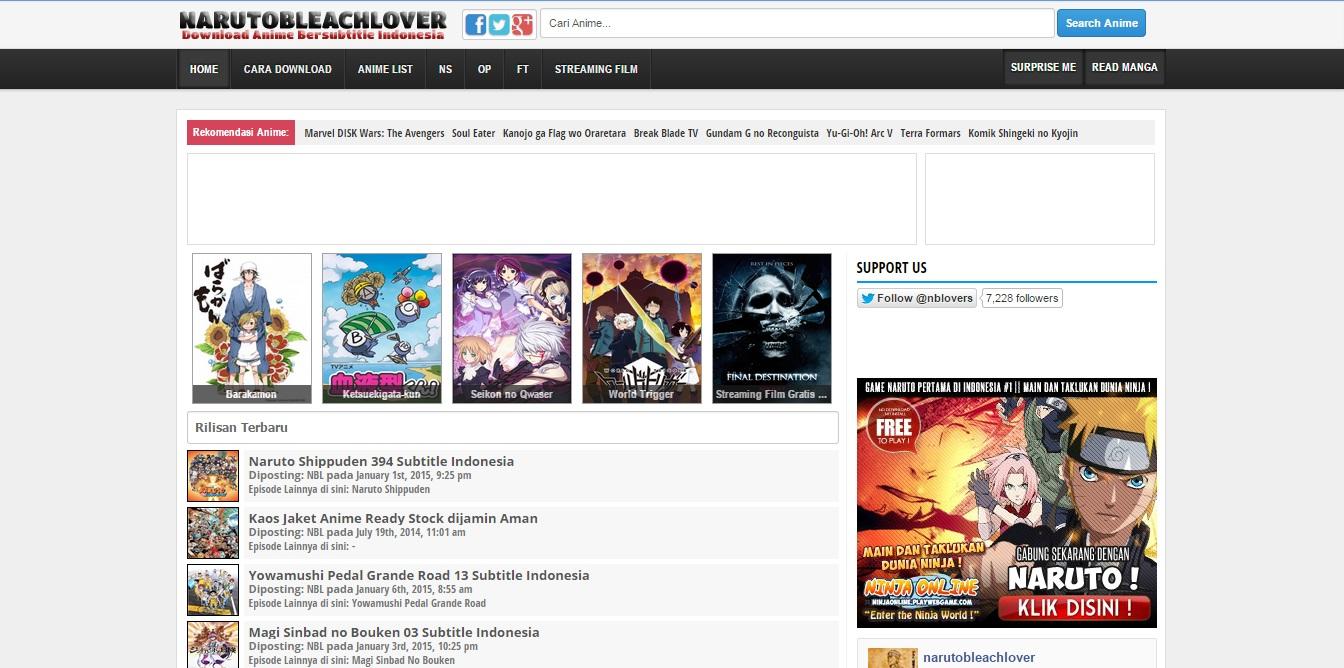Open the Final Destination streaming film poster
Viewport: 1344px width, 668px height.
coord(772,328)
